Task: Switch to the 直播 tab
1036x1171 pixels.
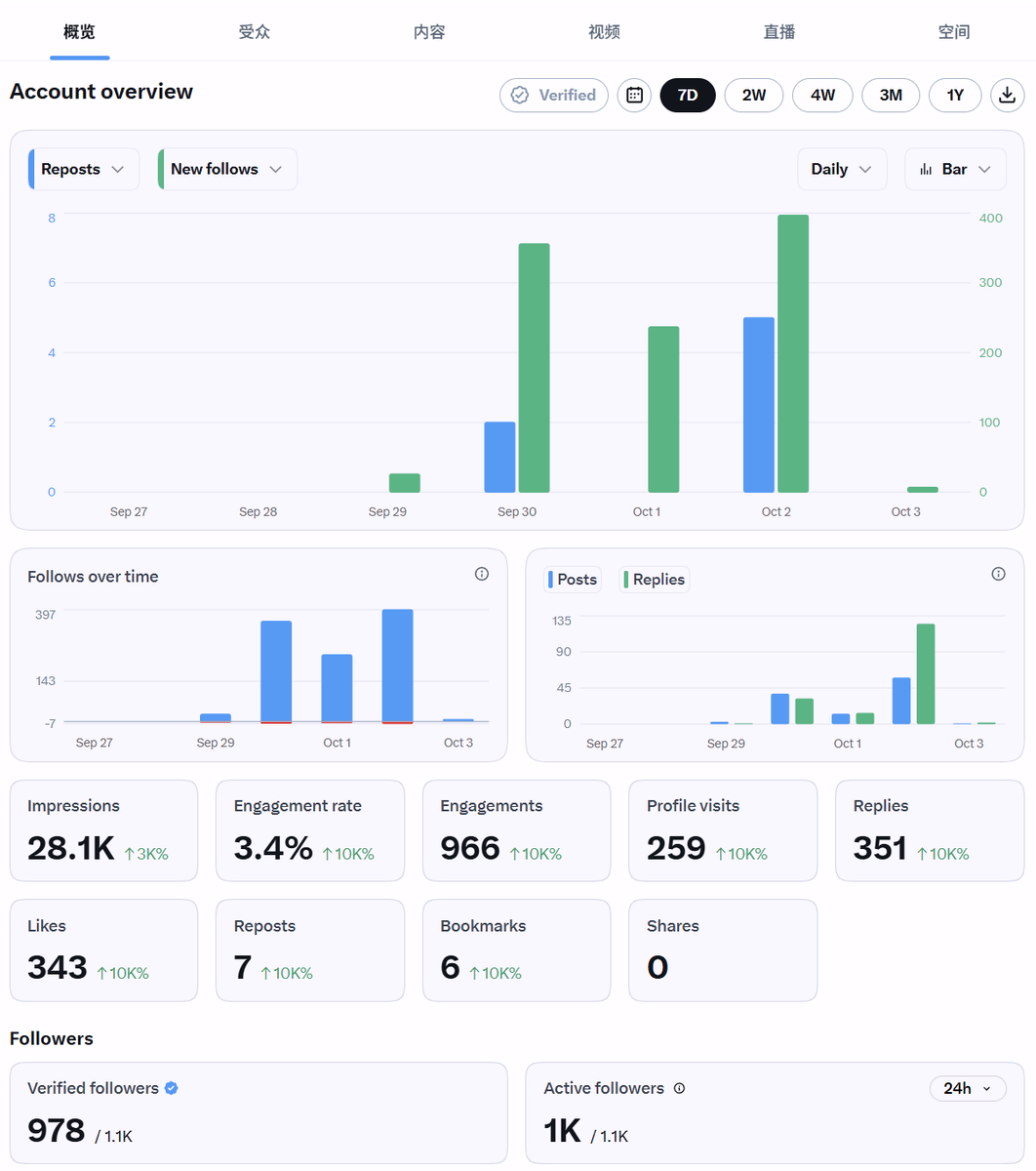Action: coord(779,31)
